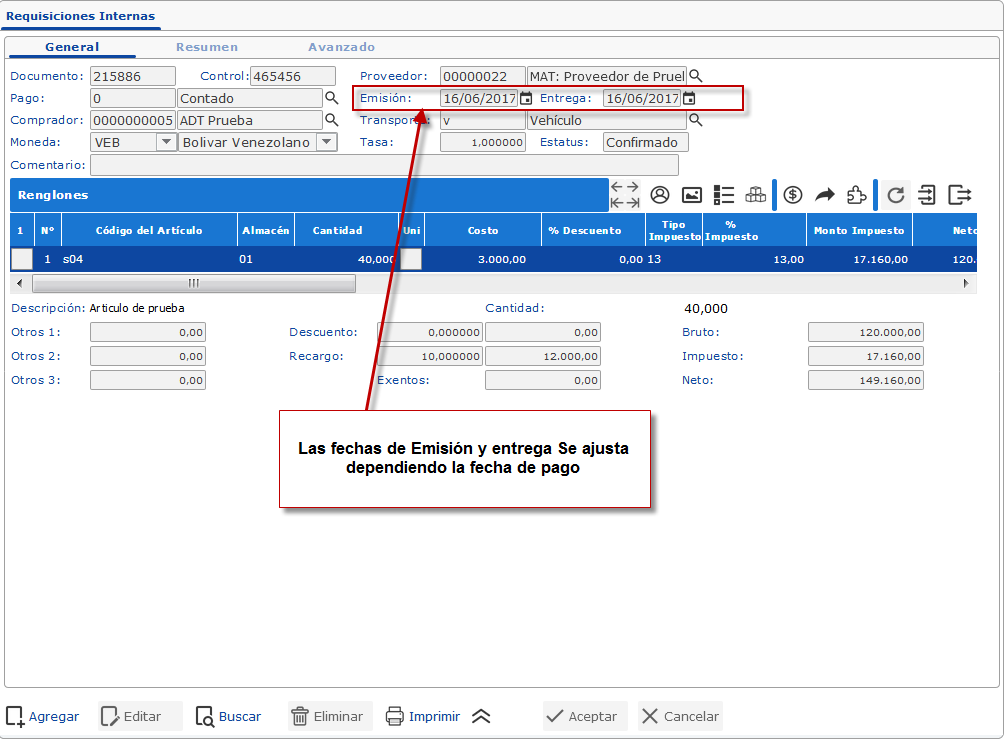Expand the Moneda VEB code dropdown
The image size is (1007, 741).
[x=166, y=143]
